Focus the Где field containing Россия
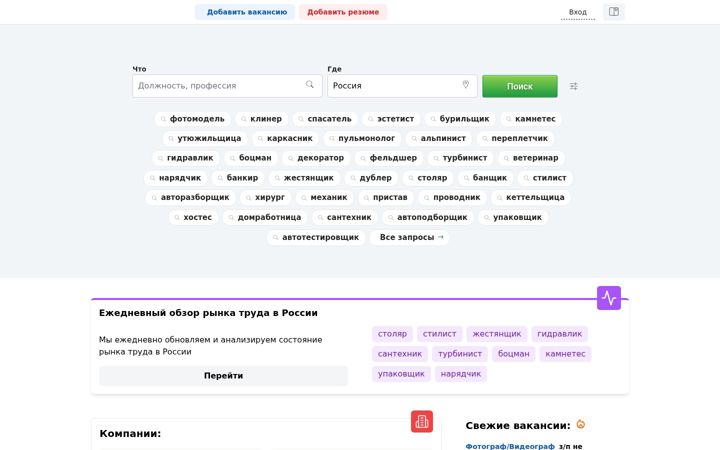 402,86
